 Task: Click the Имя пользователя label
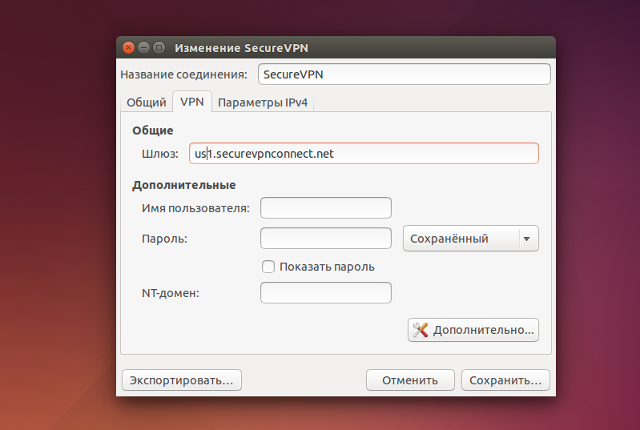tap(196, 208)
